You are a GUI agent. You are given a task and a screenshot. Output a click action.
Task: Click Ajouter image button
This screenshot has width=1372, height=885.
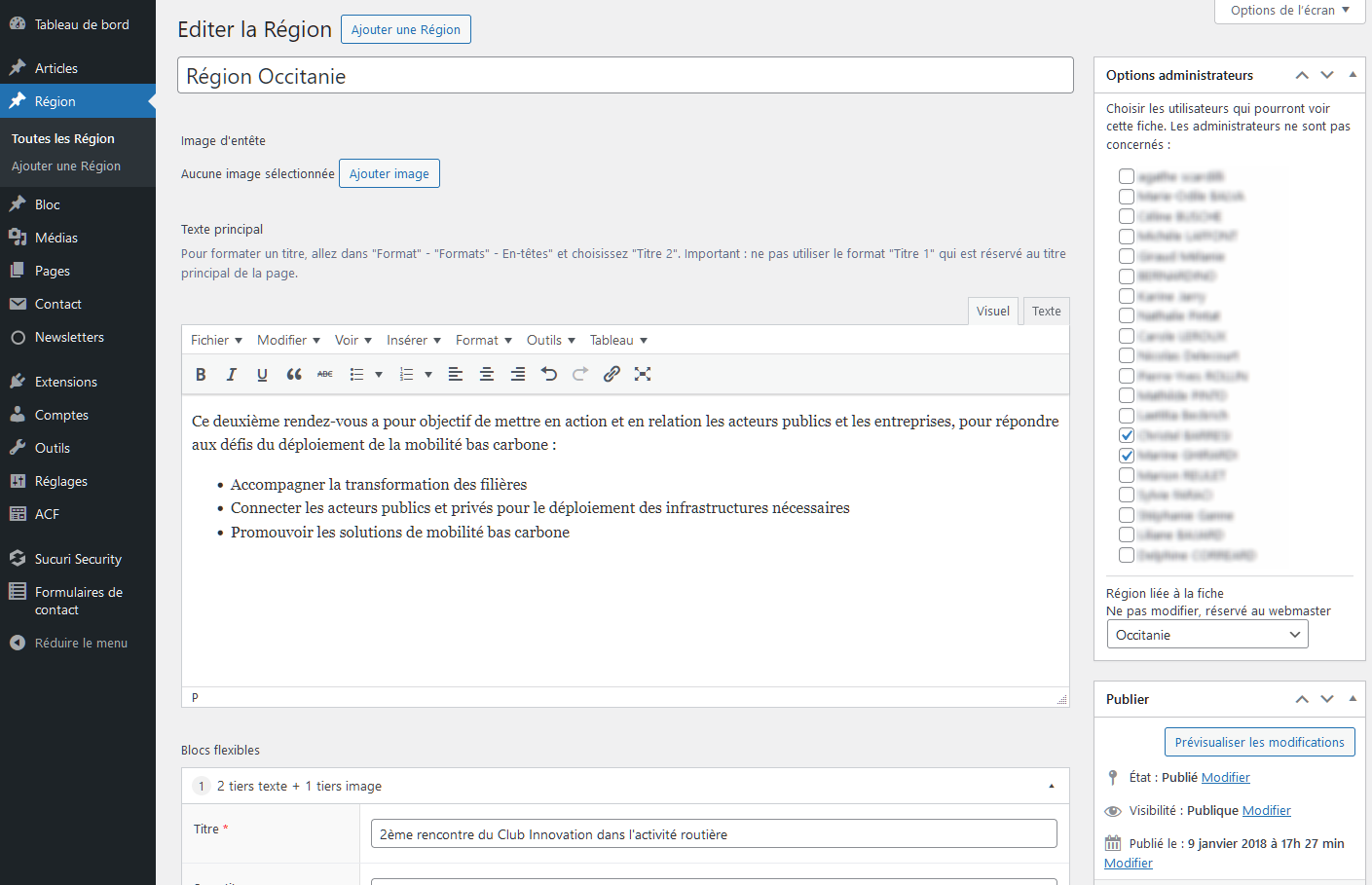[x=389, y=173]
